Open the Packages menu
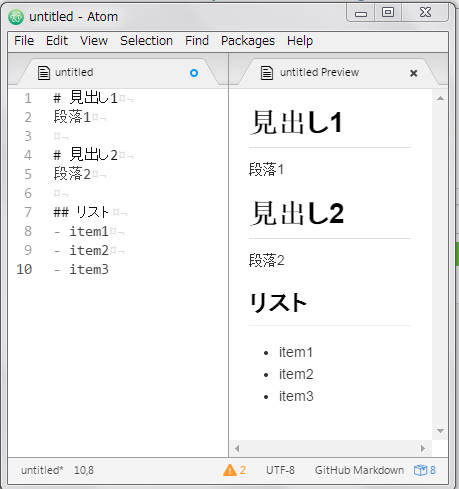This screenshot has height=489, width=459. point(248,41)
